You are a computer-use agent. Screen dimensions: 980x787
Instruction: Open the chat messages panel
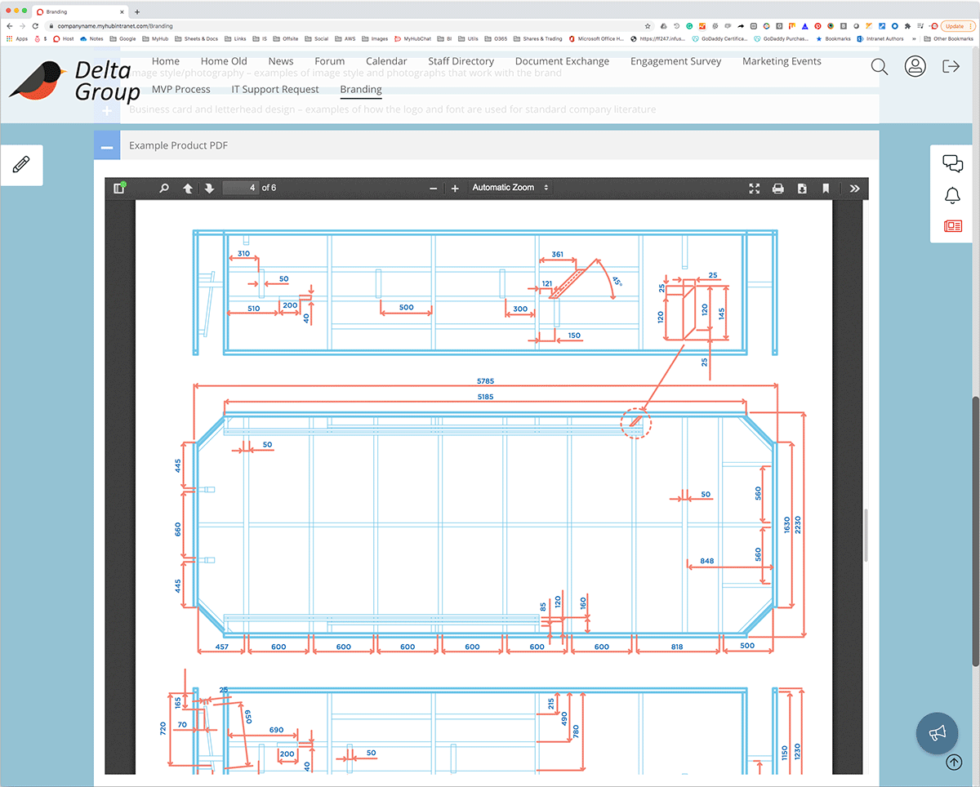pos(951,163)
